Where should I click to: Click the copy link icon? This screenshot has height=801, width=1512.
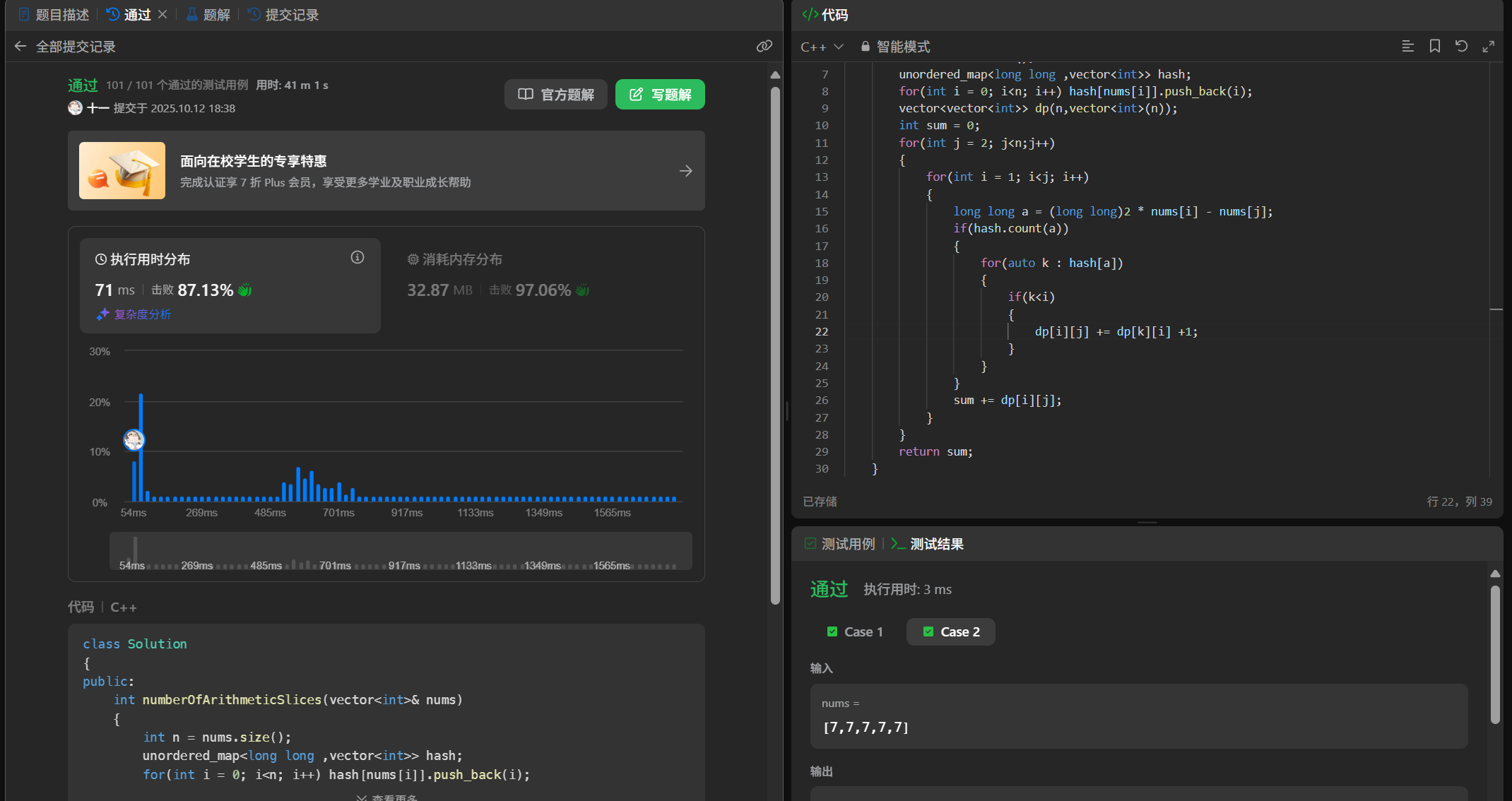[x=764, y=47]
